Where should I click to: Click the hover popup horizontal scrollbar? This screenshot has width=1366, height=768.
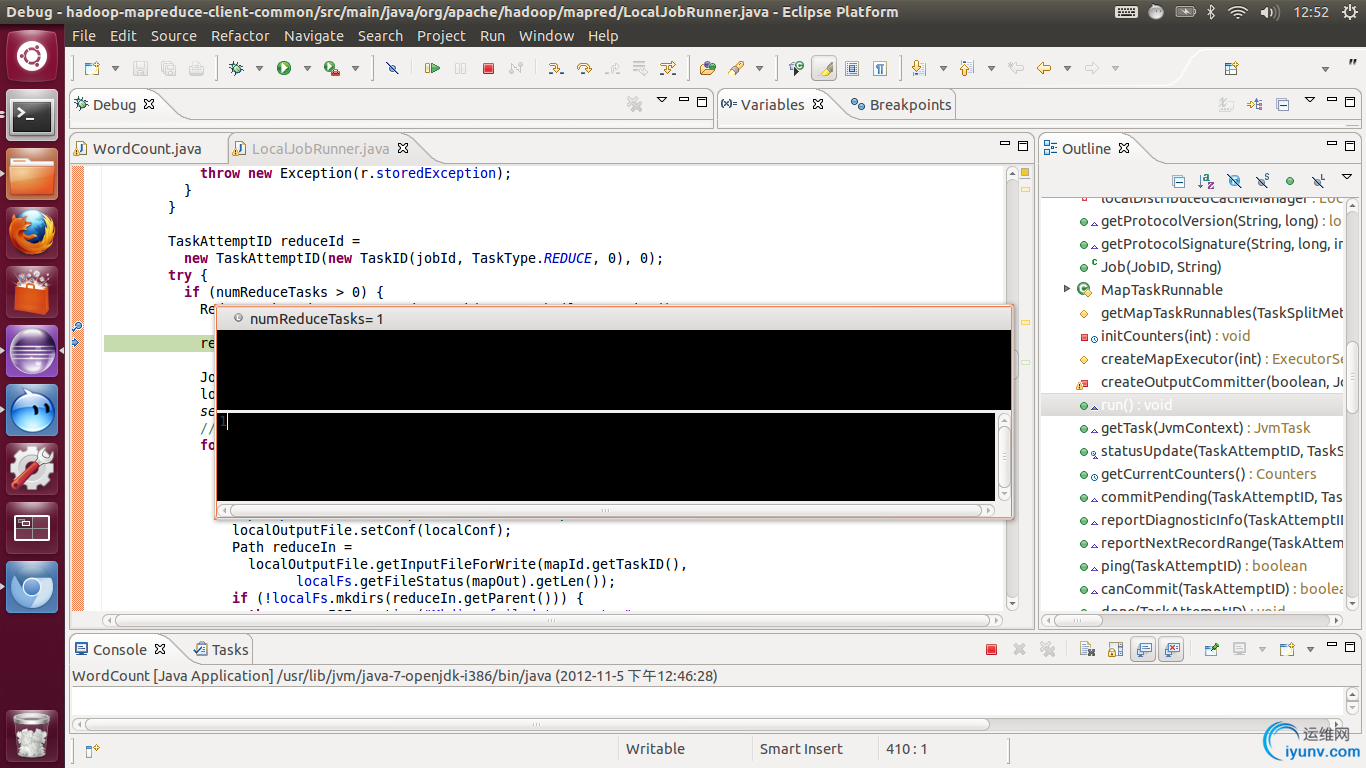(606, 510)
